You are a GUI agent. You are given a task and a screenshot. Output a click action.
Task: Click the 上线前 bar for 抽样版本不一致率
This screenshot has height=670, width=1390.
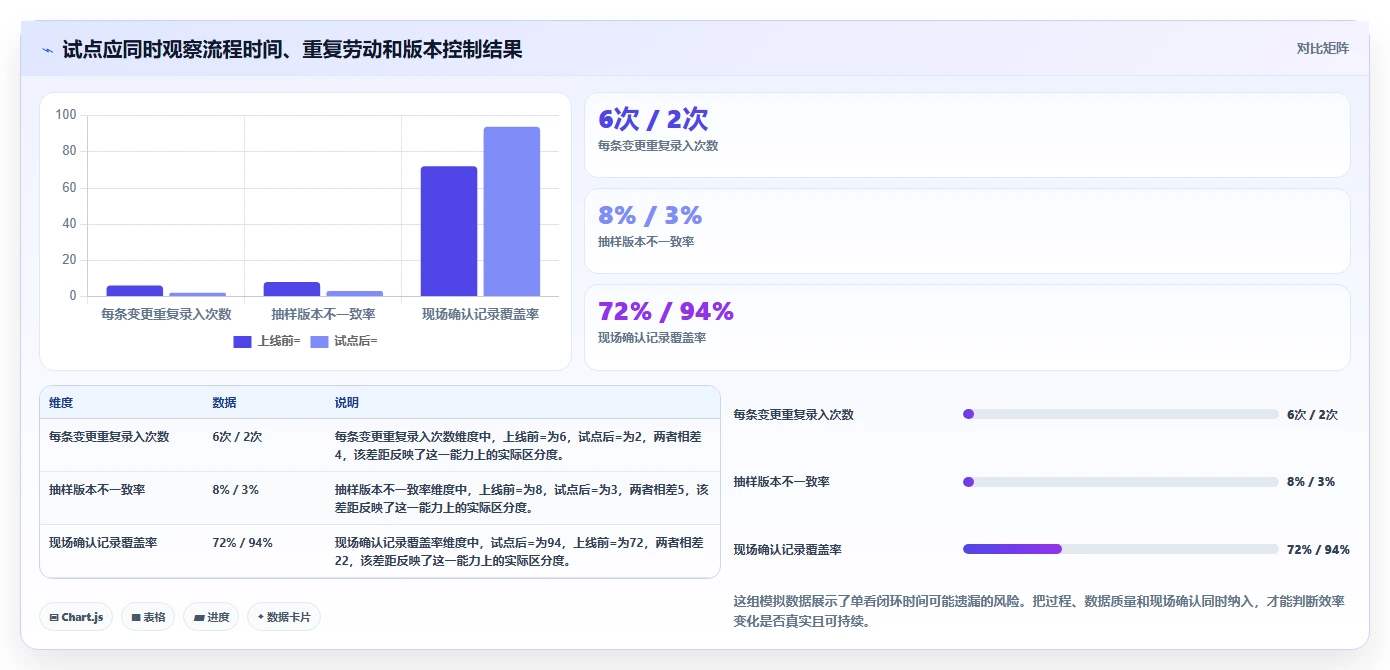click(x=292, y=289)
